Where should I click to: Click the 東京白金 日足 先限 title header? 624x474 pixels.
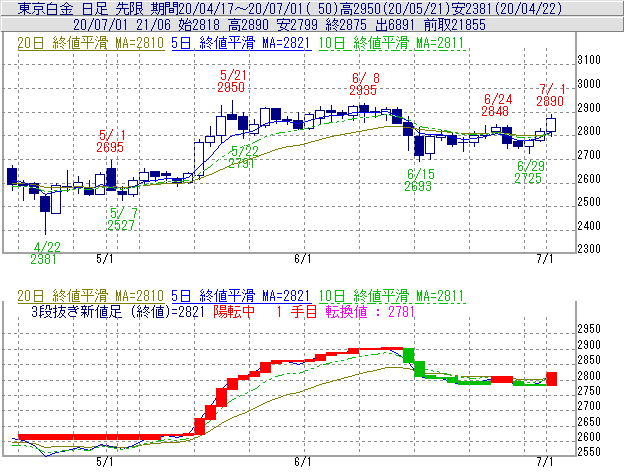coord(81,8)
